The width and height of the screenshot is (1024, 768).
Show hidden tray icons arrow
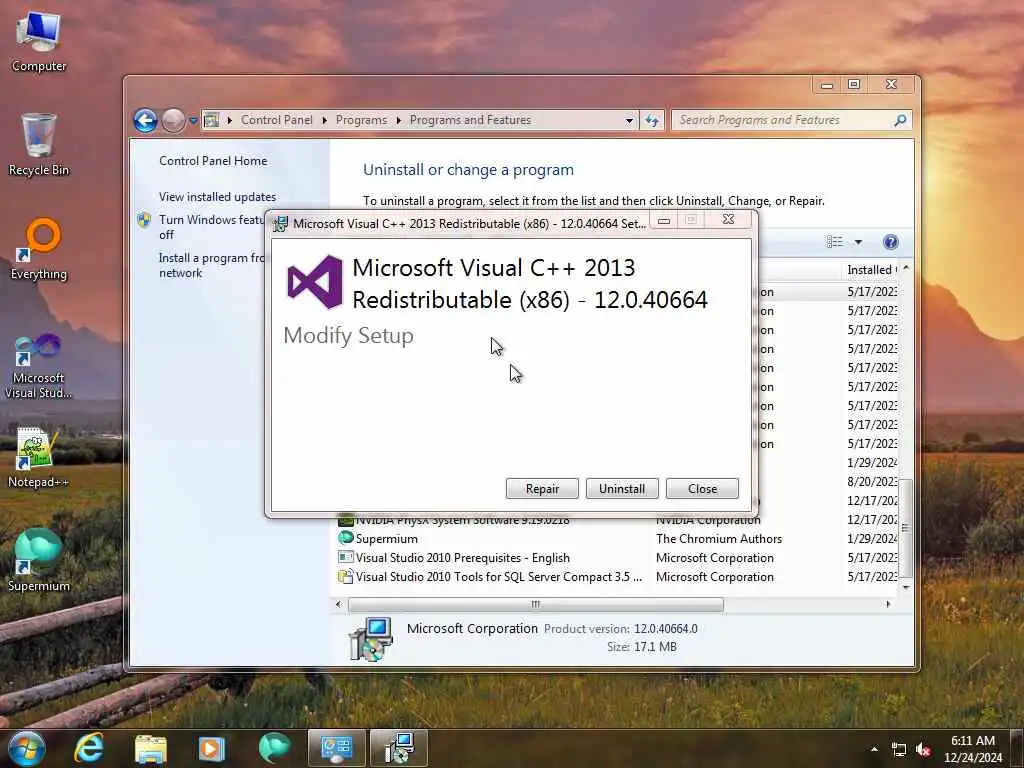tap(874, 749)
